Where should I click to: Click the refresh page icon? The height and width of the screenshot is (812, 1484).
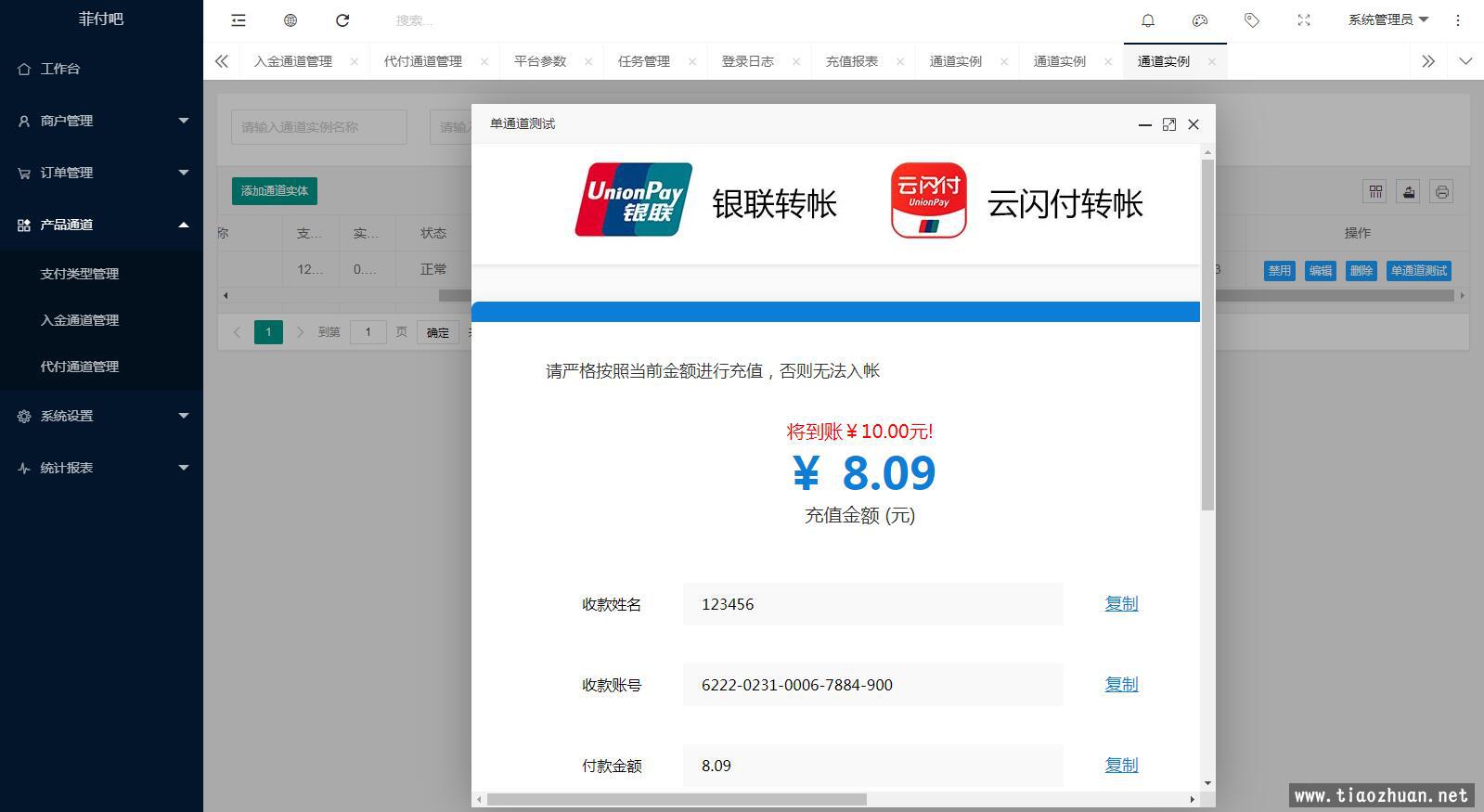pyautogui.click(x=342, y=20)
